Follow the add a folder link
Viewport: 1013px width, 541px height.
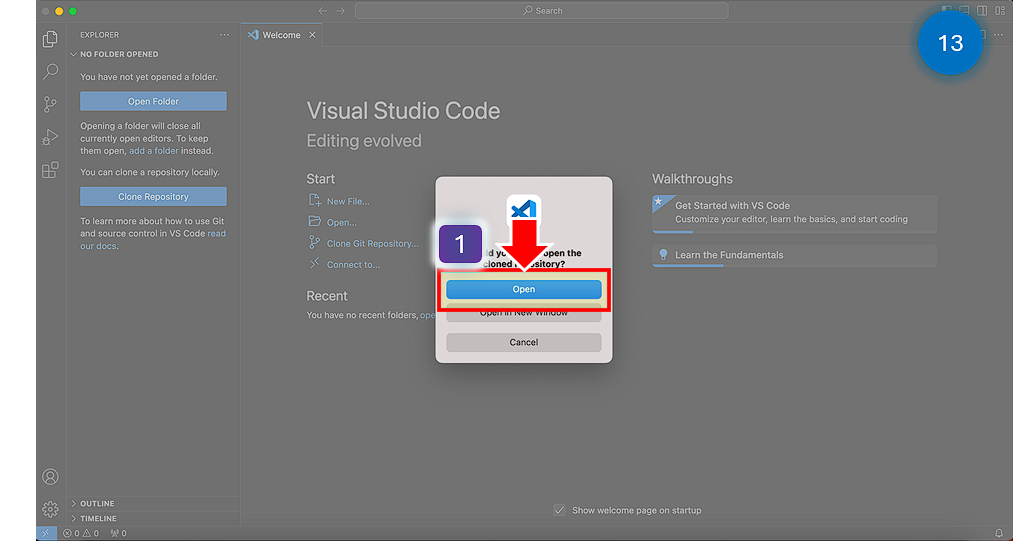pyautogui.click(x=154, y=151)
